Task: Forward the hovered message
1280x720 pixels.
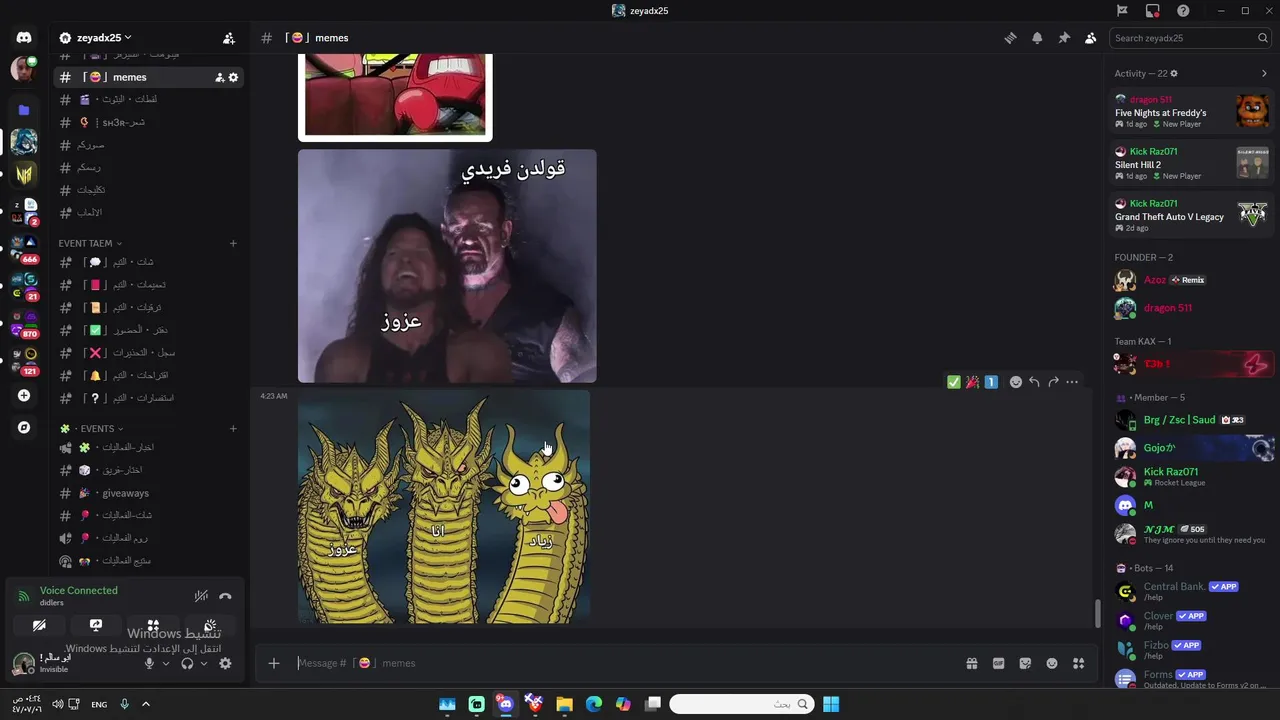Action: pyautogui.click(x=1053, y=382)
